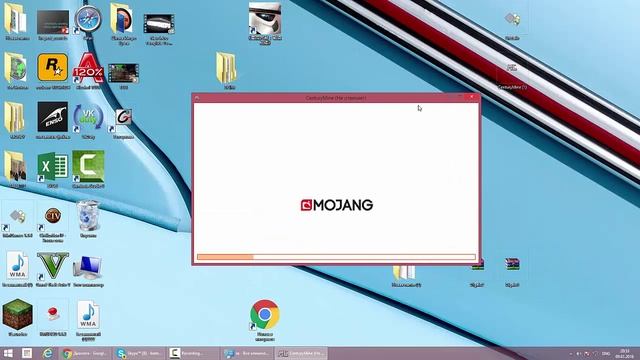640x360 pixels.
Task: Open the folder below the stormtrooper icon
Action: 226,68
